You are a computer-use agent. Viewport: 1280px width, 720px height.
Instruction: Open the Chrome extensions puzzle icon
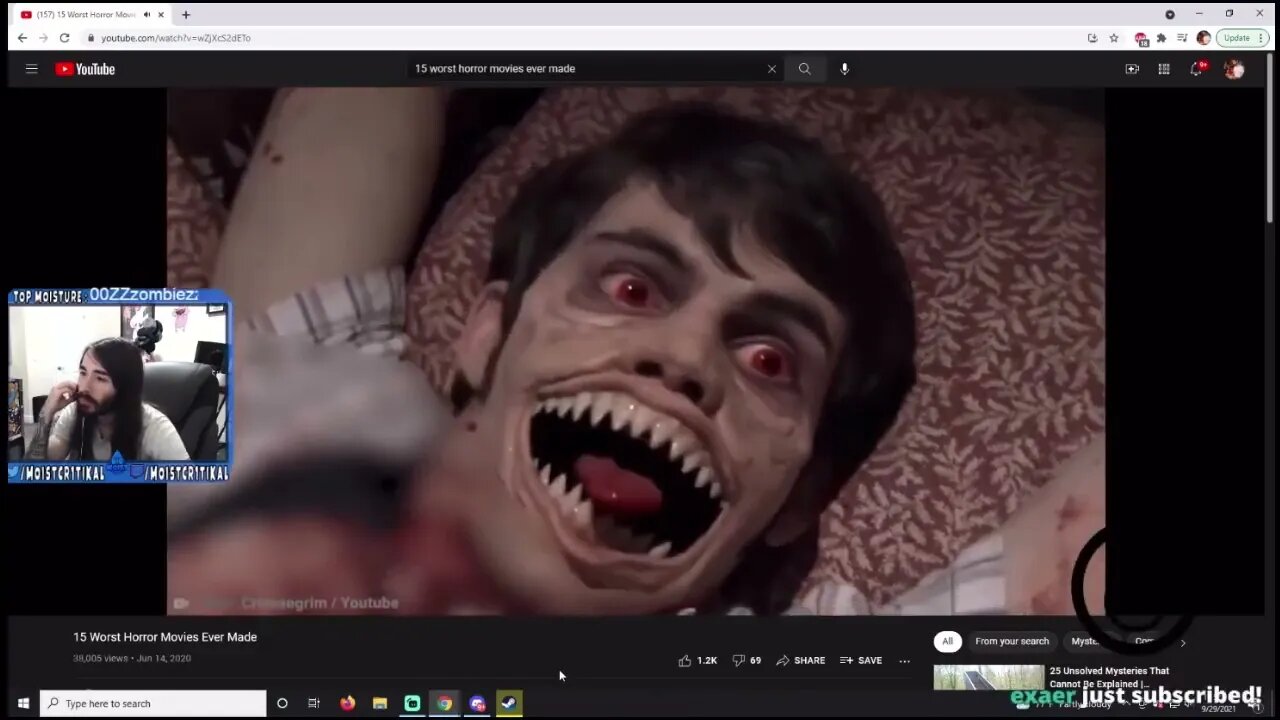coord(1161,38)
